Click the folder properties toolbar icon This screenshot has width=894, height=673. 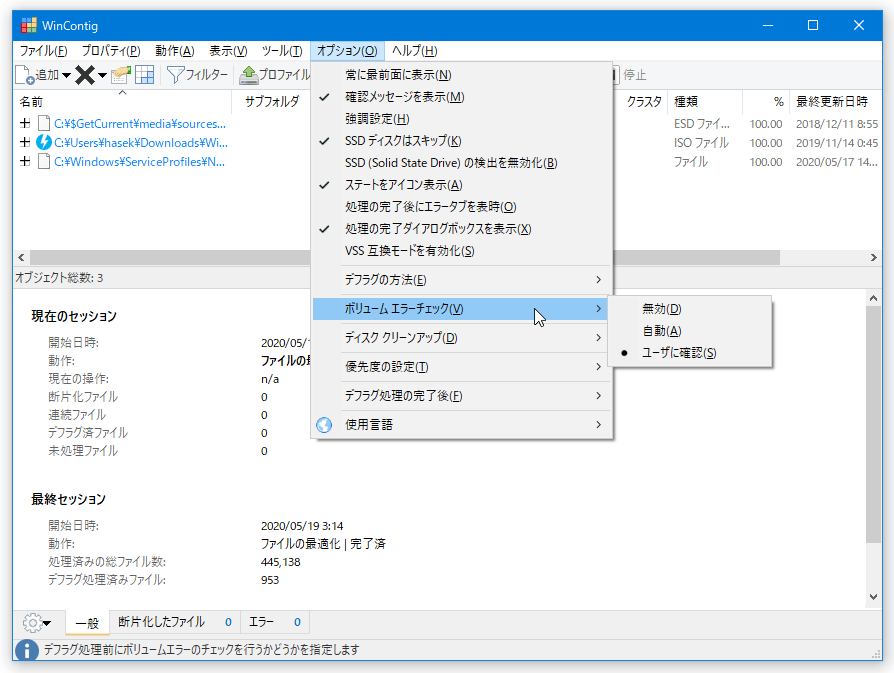point(121,75)
